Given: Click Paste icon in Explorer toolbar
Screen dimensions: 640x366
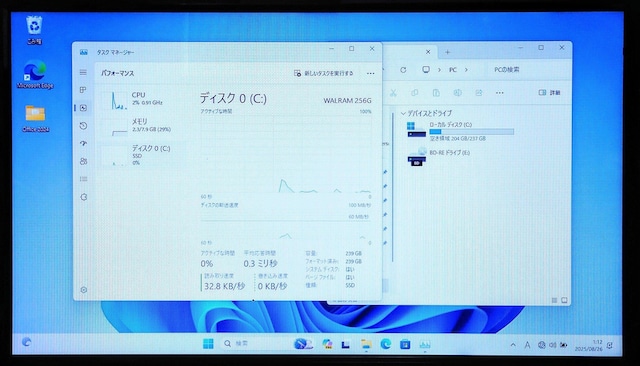Looking at the screenshot, I should (x=436, y=93).
